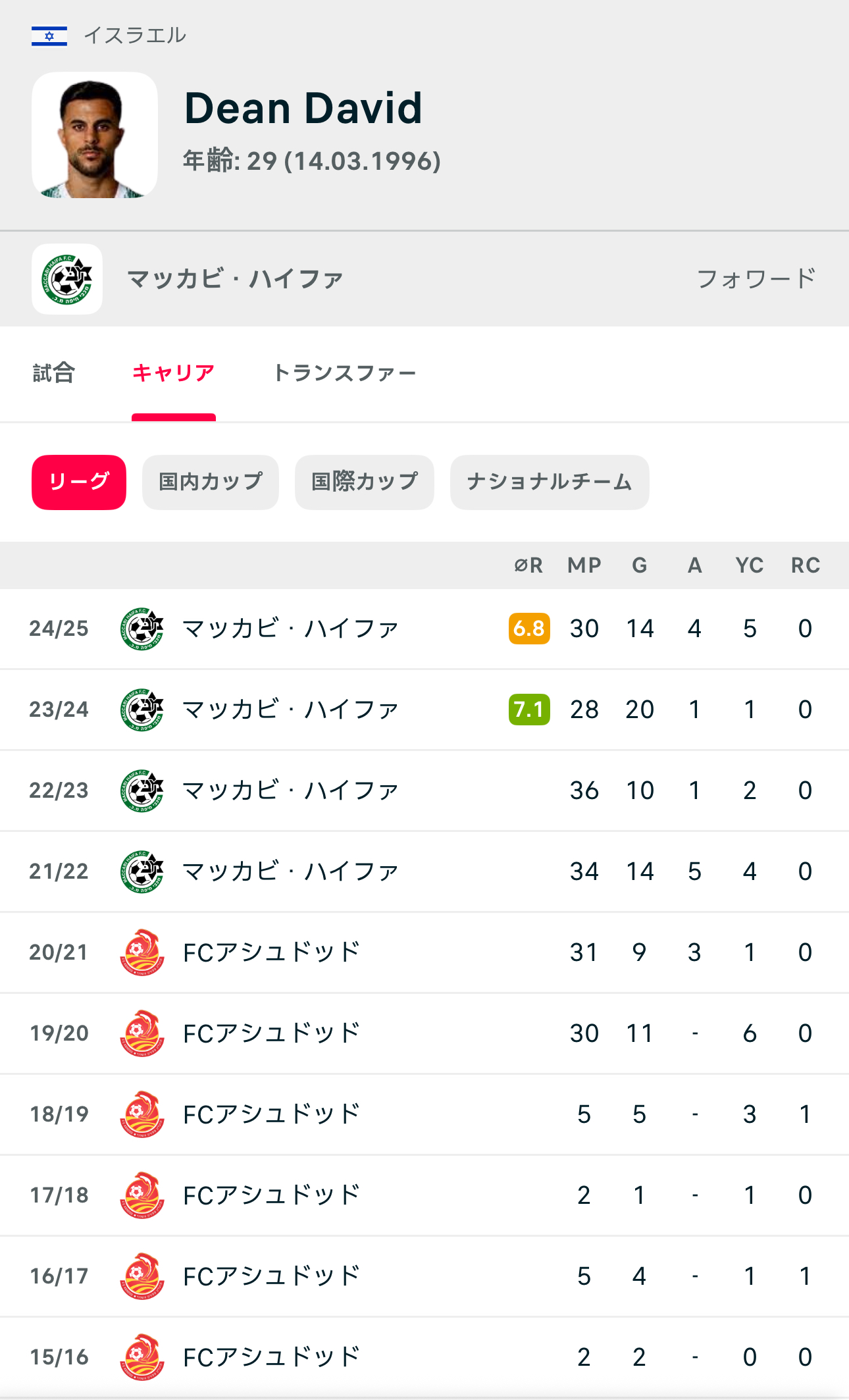The image size is (849, 1400).
Task: Click the FC Ashdod crest in the 15/16 row
Action: point(142,1357)
